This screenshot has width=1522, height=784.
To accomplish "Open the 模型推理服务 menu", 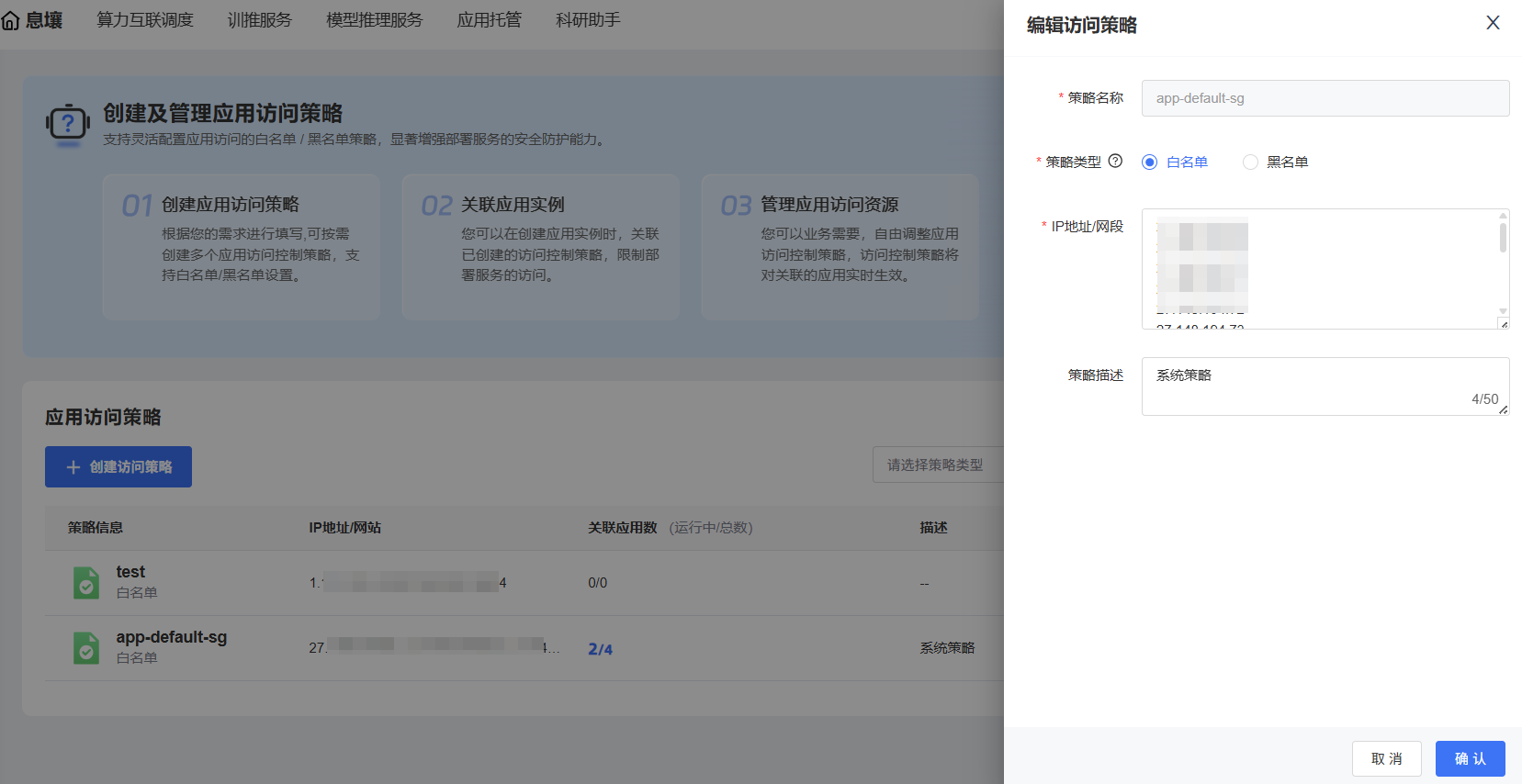I will (x=374, y=20).
